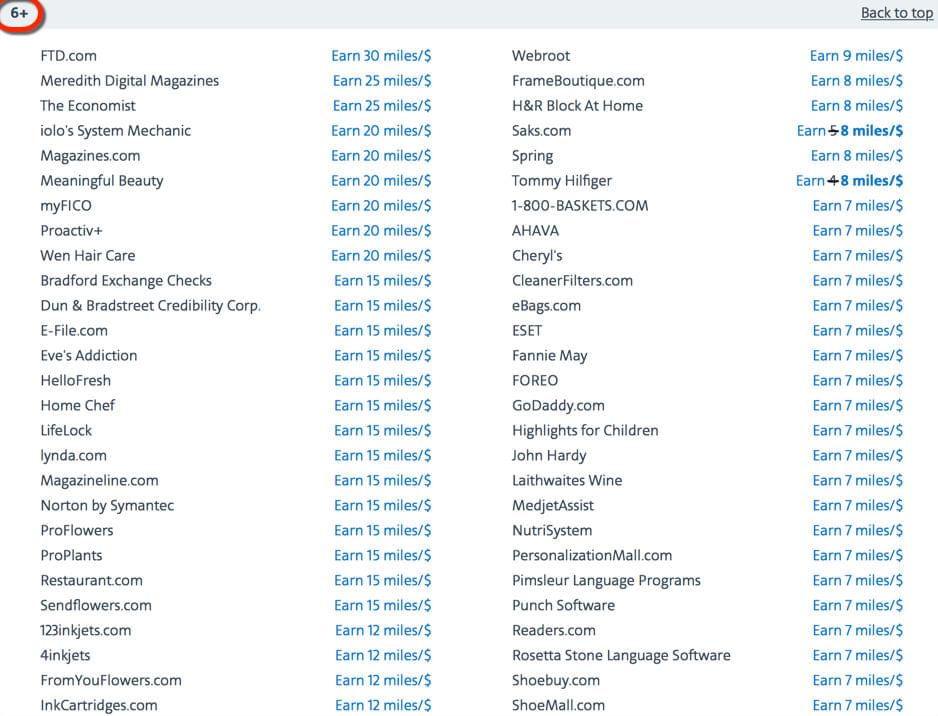Open The Economist listing
The width and height of the screenshot is (938, 716).
point(88,106)
